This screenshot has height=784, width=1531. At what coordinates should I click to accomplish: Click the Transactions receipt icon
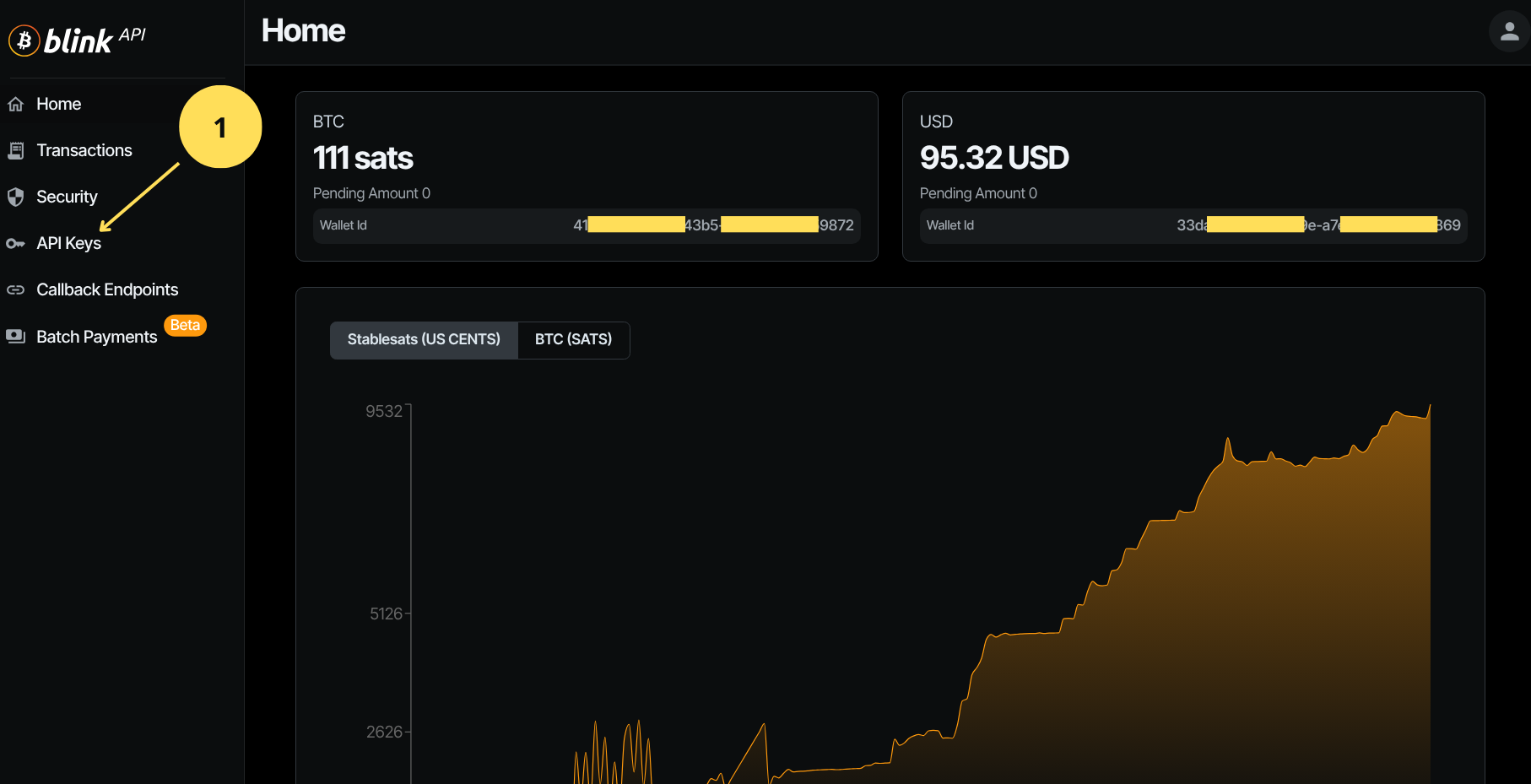click(x=15, y=150)
